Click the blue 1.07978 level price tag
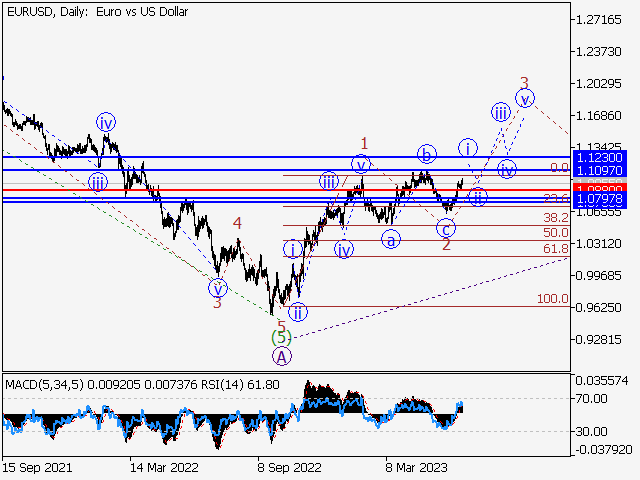The width and height of the screenshot is (640, 480). tap(600, 200)
